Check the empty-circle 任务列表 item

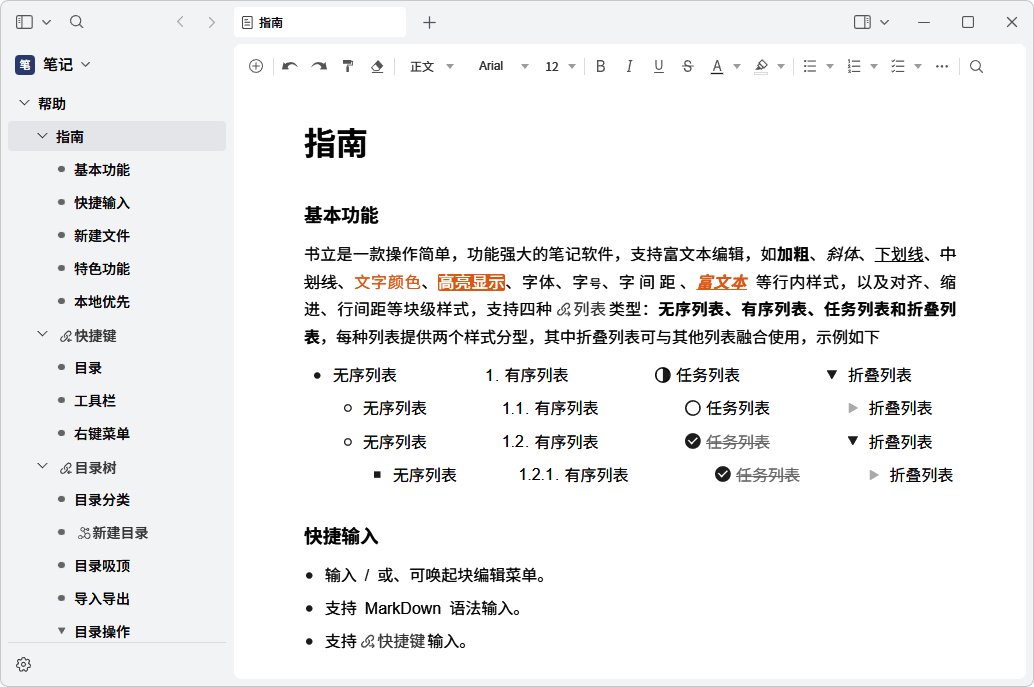pos(692,408)
